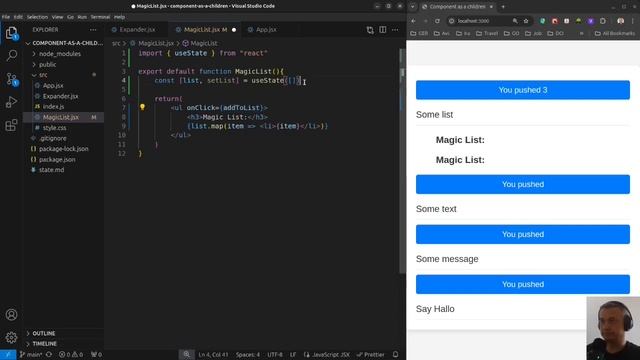Open the Selection menu
The width and height of the screenshot is (640, 360).
(37, 17)
